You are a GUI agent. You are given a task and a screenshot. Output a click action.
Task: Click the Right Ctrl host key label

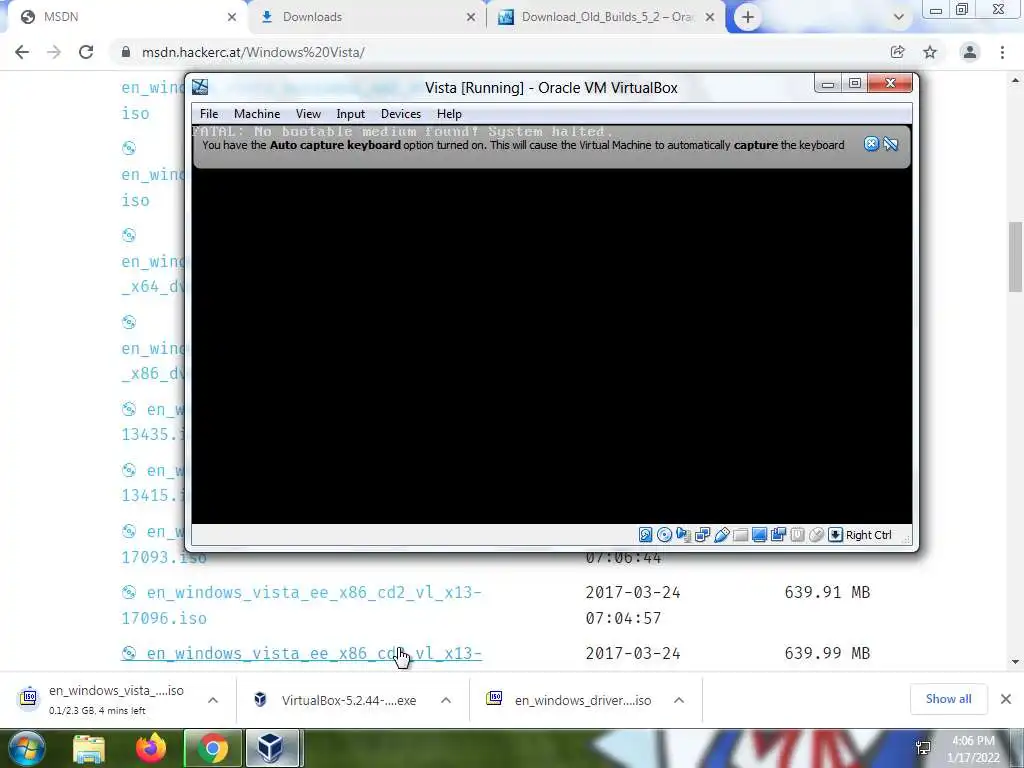(869, 535)
